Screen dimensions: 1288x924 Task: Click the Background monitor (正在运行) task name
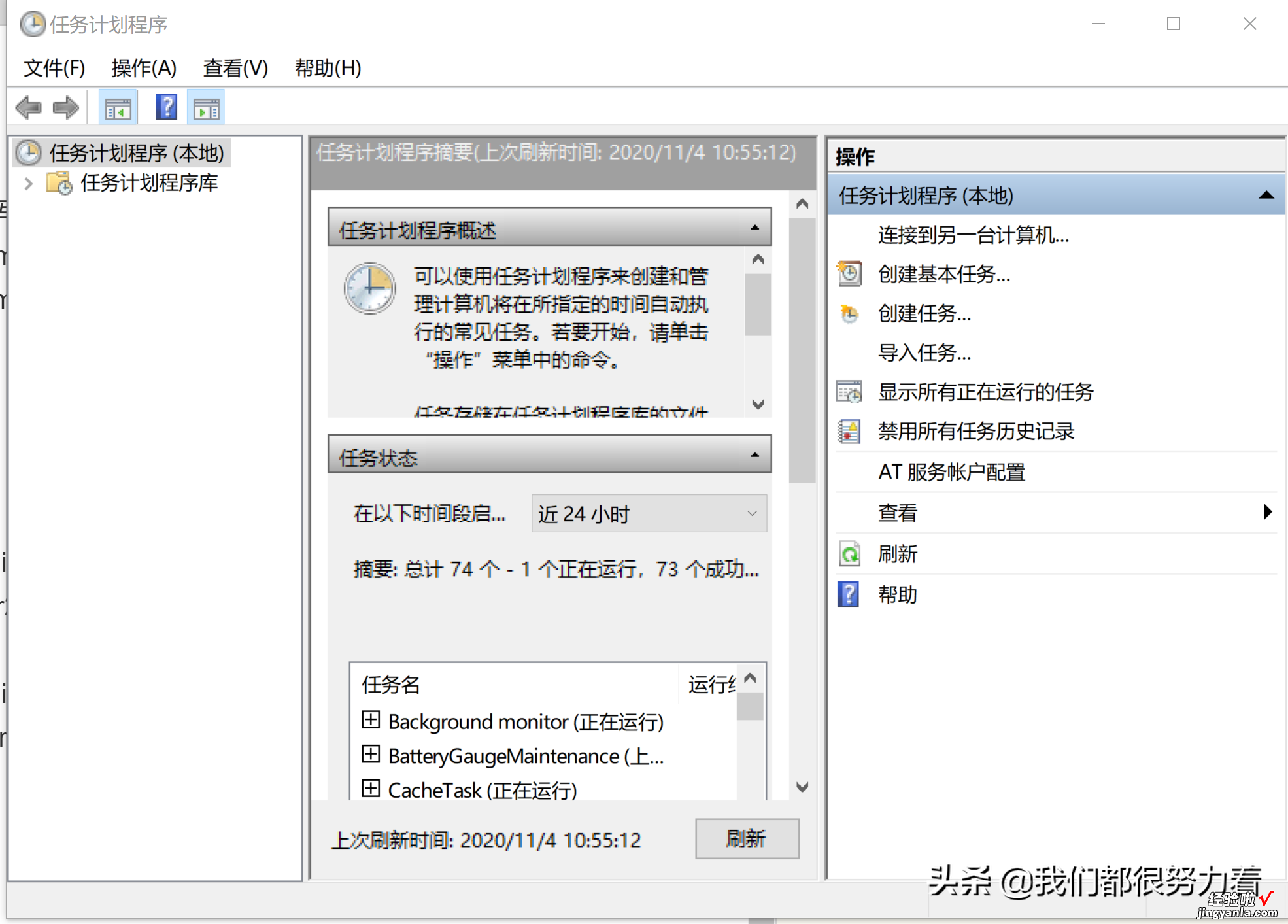click(x=526, y=722)
